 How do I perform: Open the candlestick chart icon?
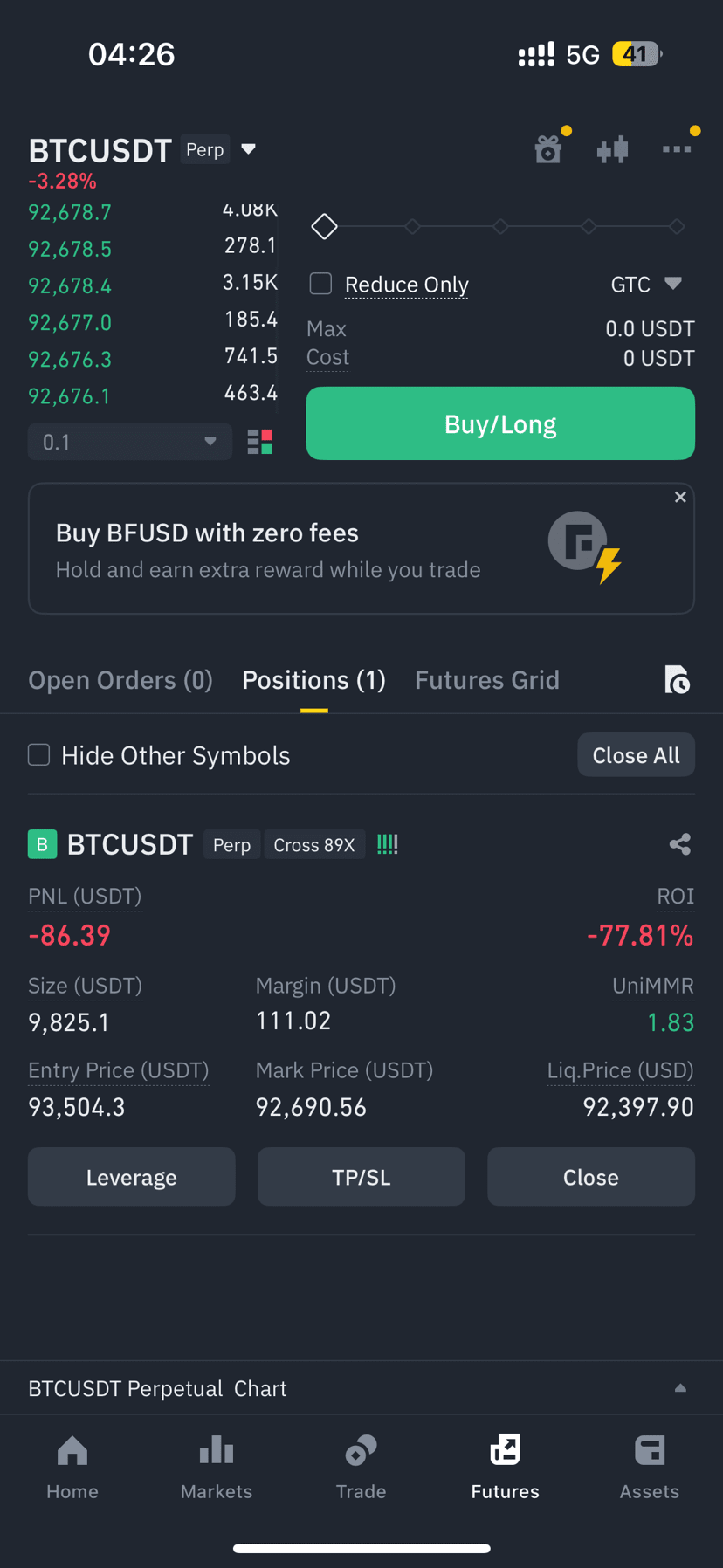613,149
